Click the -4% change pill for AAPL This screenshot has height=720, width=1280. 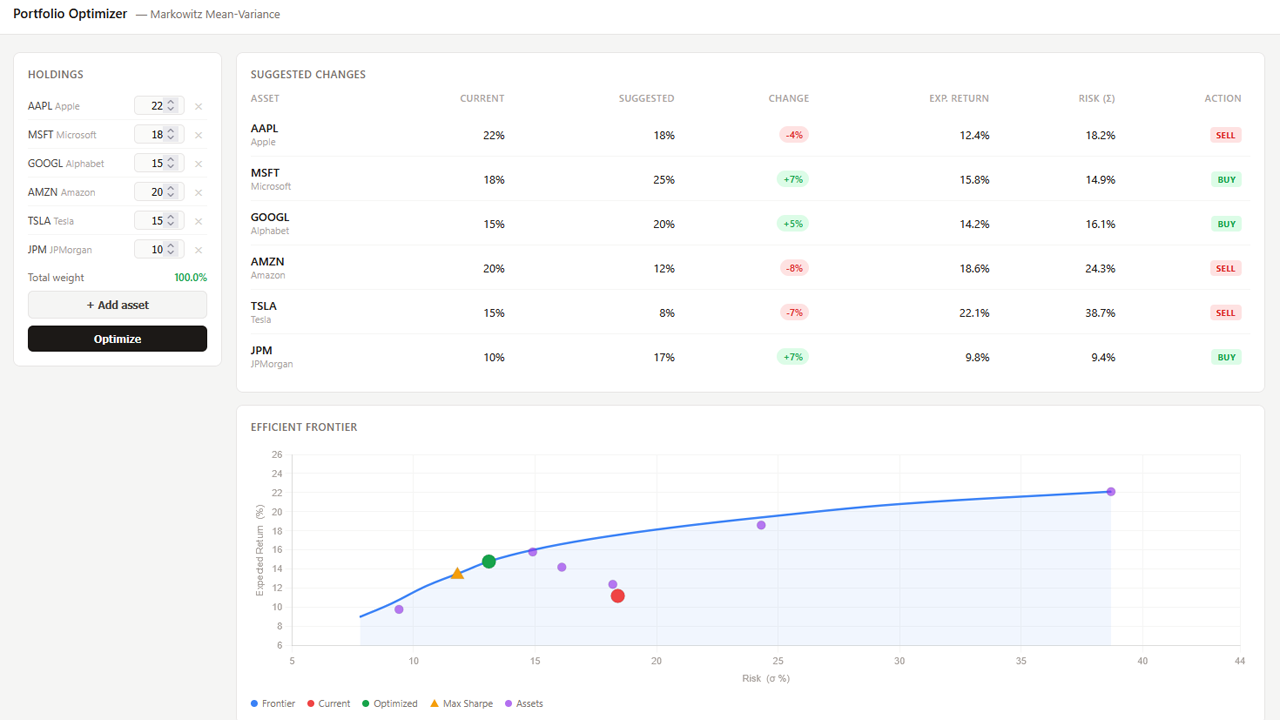[x=795, y=135]
